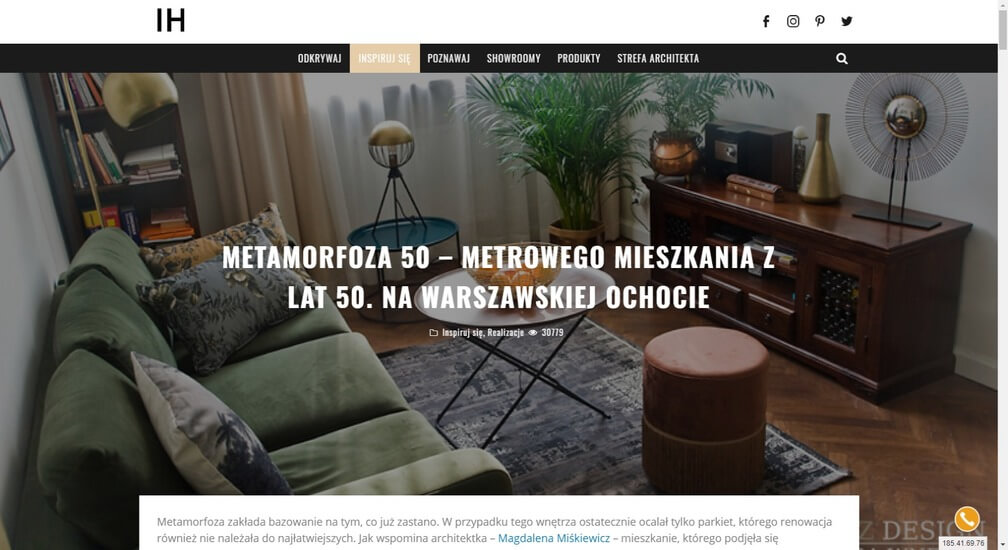Open the Inspiruj się category link under title
This screenshot has width=1008, height=550.
point(462,333)
